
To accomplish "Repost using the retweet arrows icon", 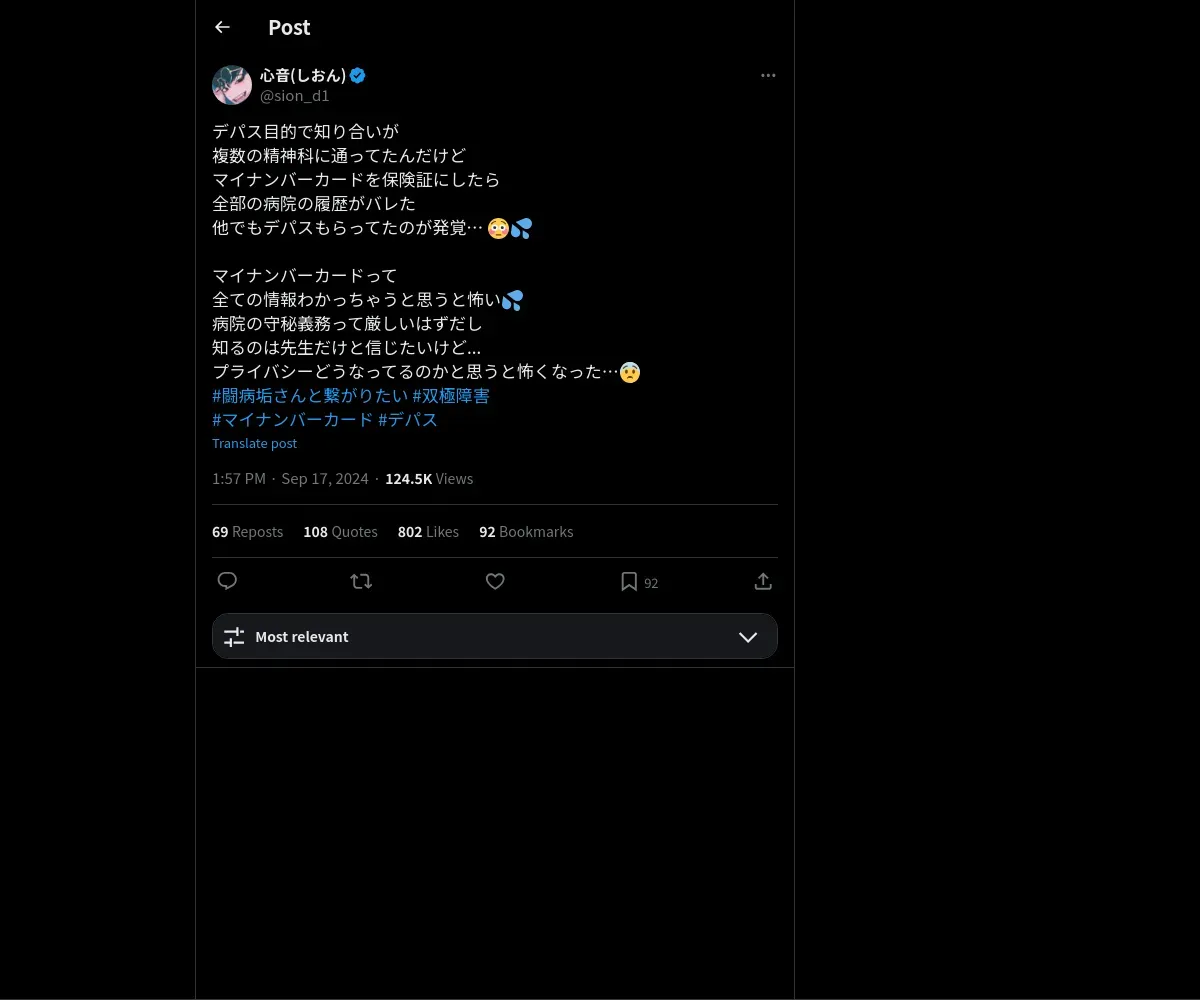I will 361,581.
